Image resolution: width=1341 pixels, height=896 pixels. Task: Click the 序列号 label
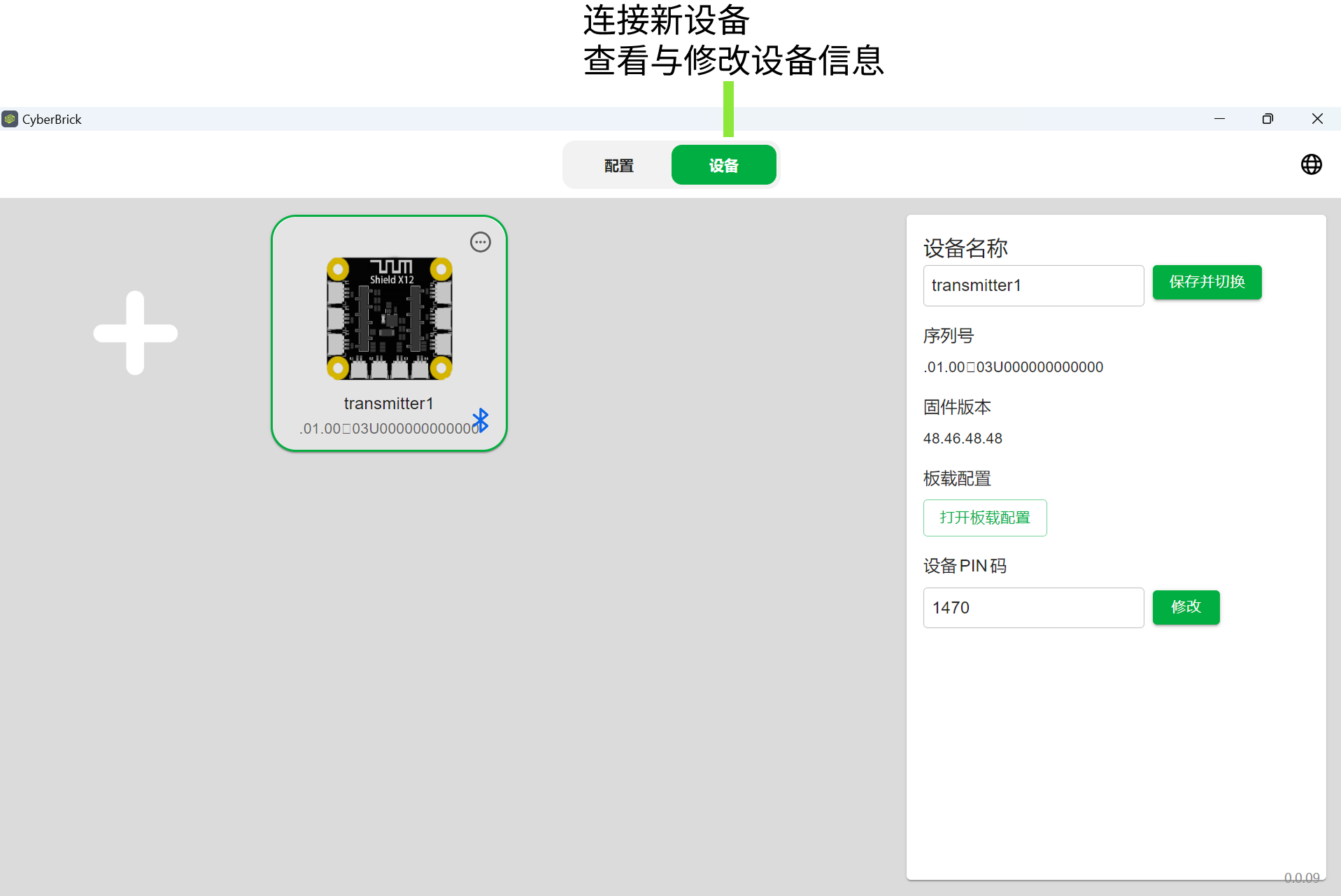coord(949,336)
